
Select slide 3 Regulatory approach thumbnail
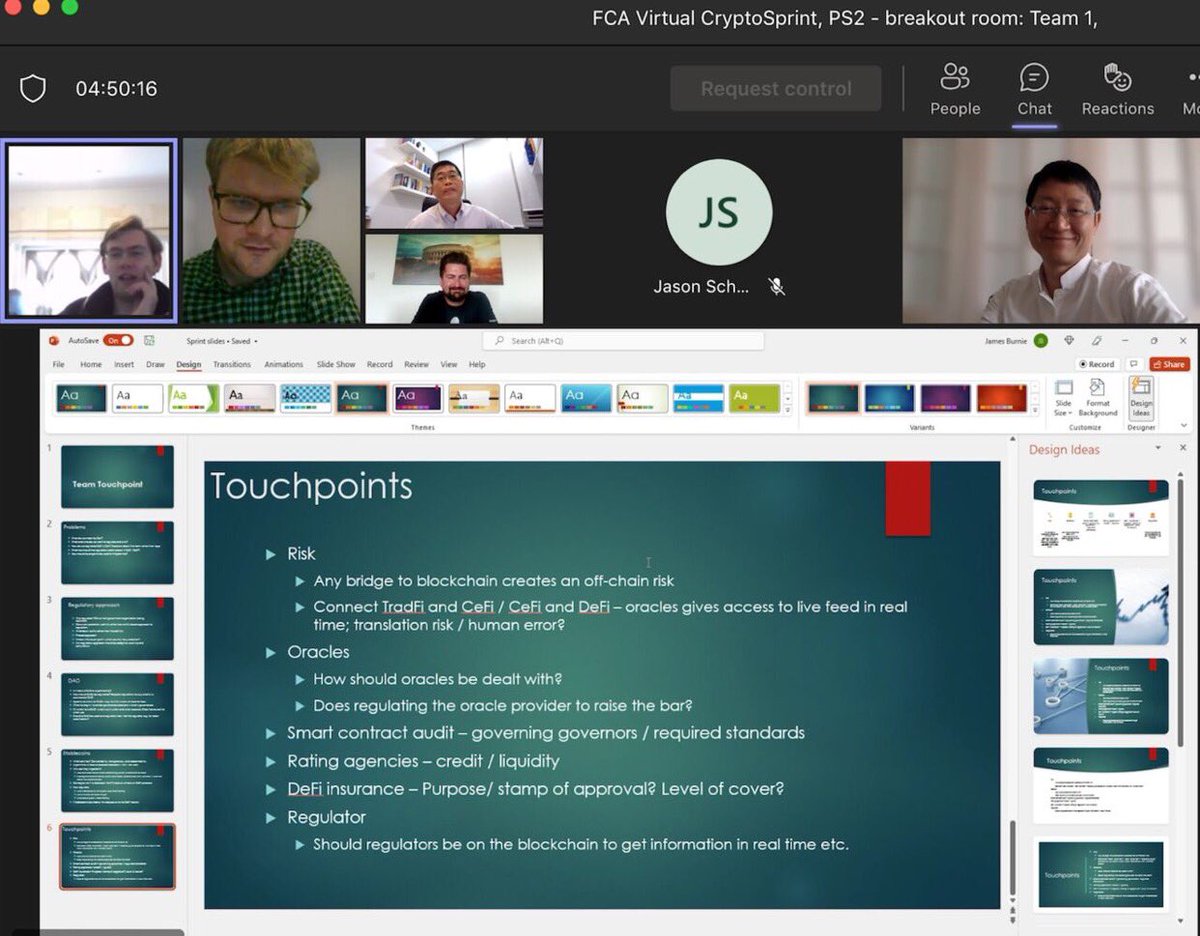117,629
